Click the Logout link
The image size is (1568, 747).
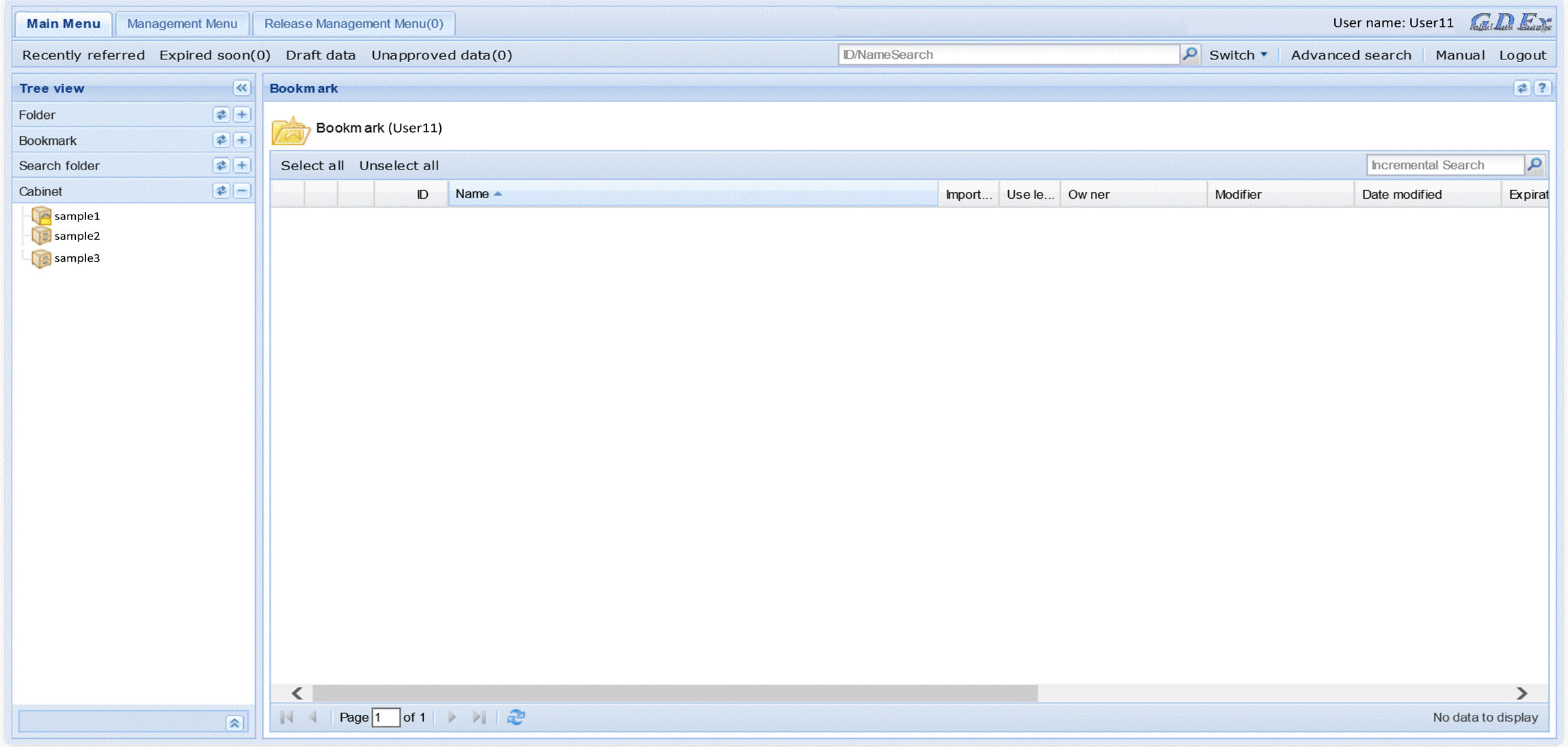[x=1522, y=55]
